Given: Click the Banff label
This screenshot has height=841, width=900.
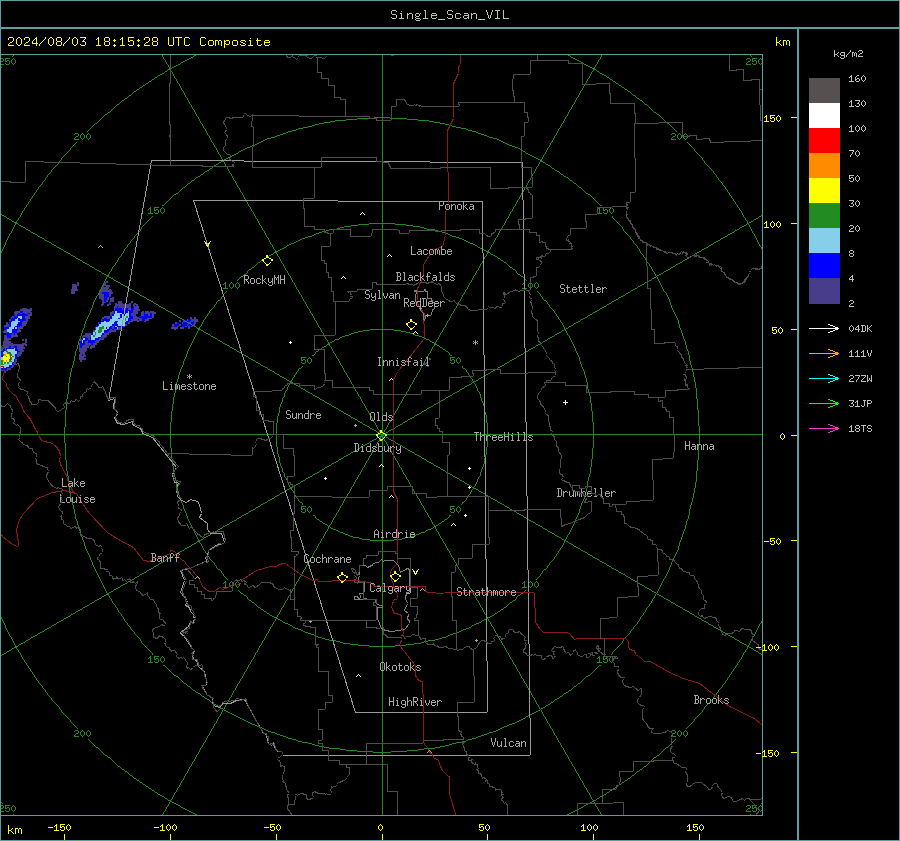Looking at the screenshot, I should [x=165, y=557].
